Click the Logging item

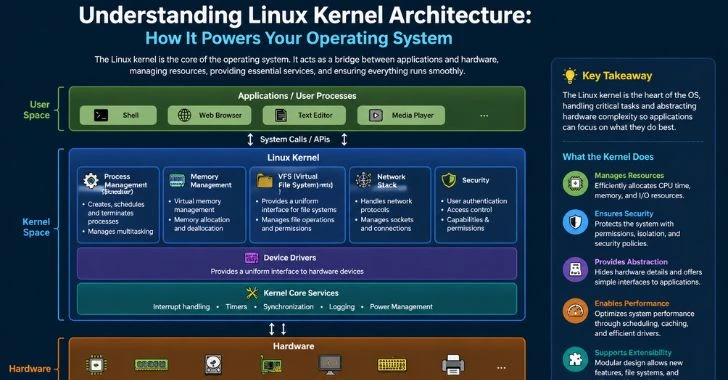[x=342, y=307]
